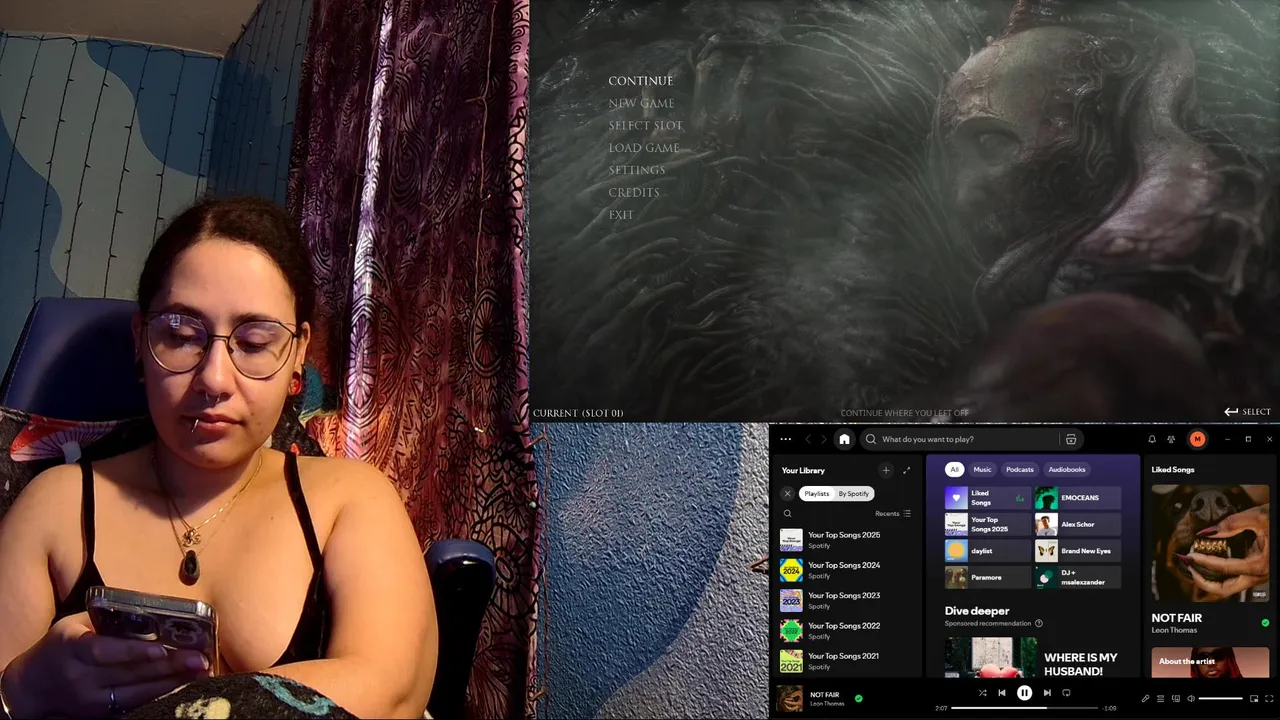Pause the current song
Image resolution: width=1280 pixels, height=720 pixels.
point(1024,692)
